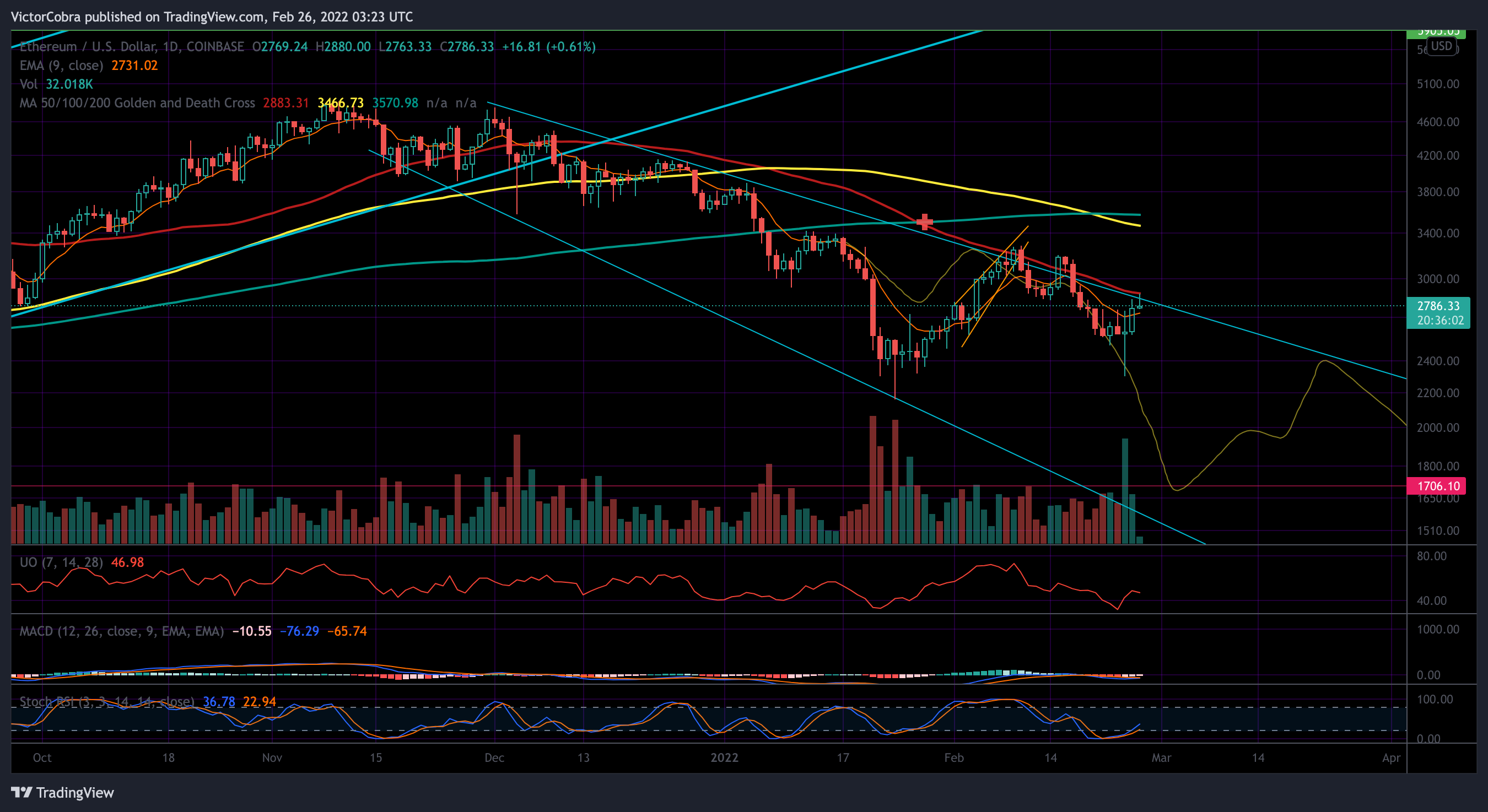Click the Feb label on time axis

point(955,757)
